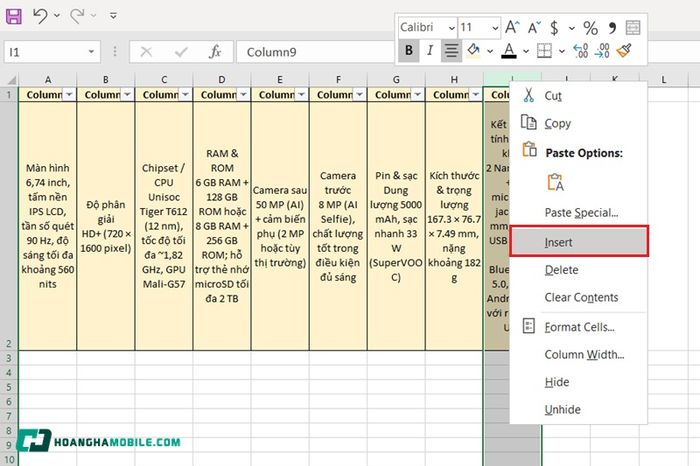Viewport: 700px width, 466px height.
Task: Expand the Name Box dropdown arrow
Action: (91, 52)
